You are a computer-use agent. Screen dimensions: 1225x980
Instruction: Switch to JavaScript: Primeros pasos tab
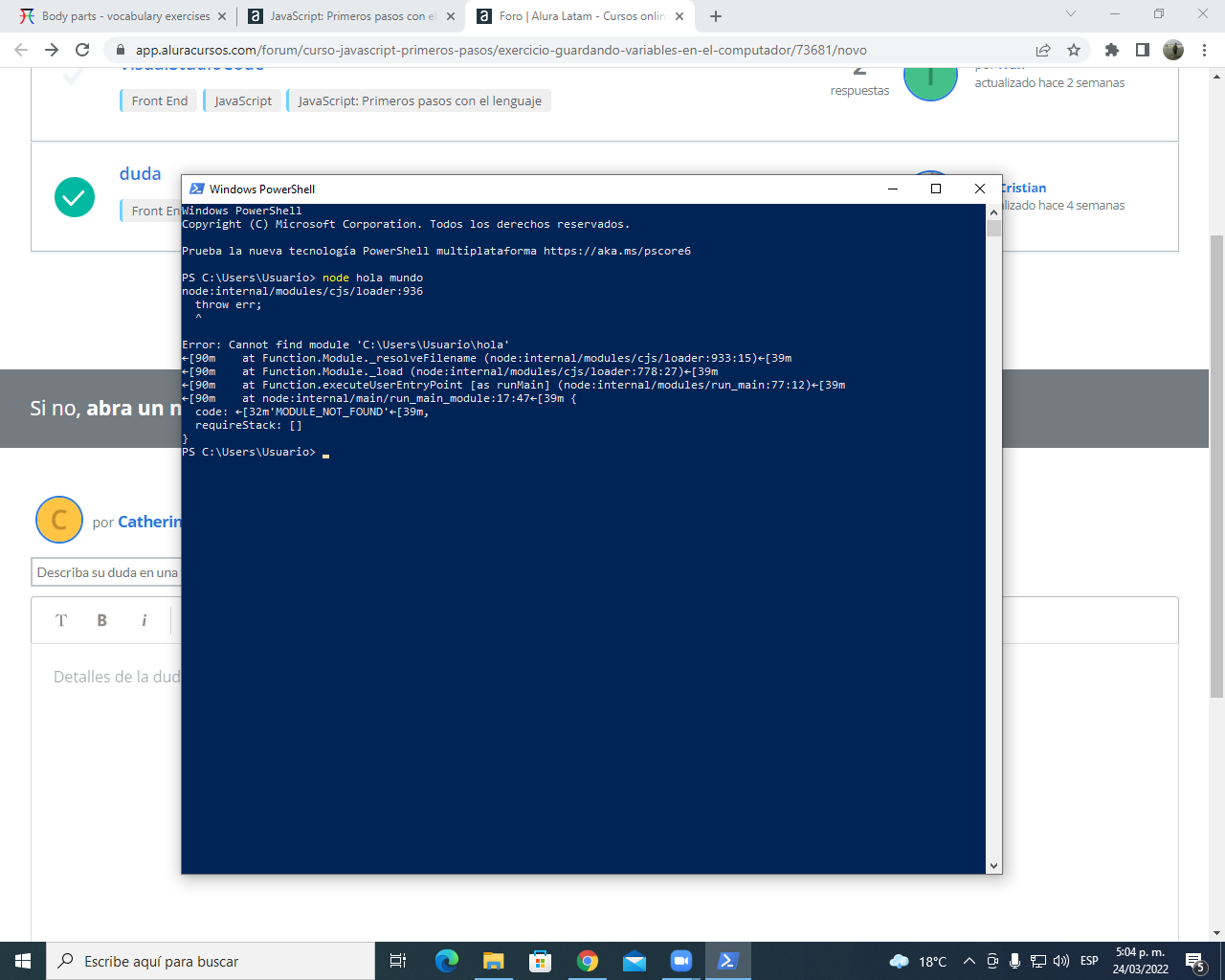click(x=349, y=16)
